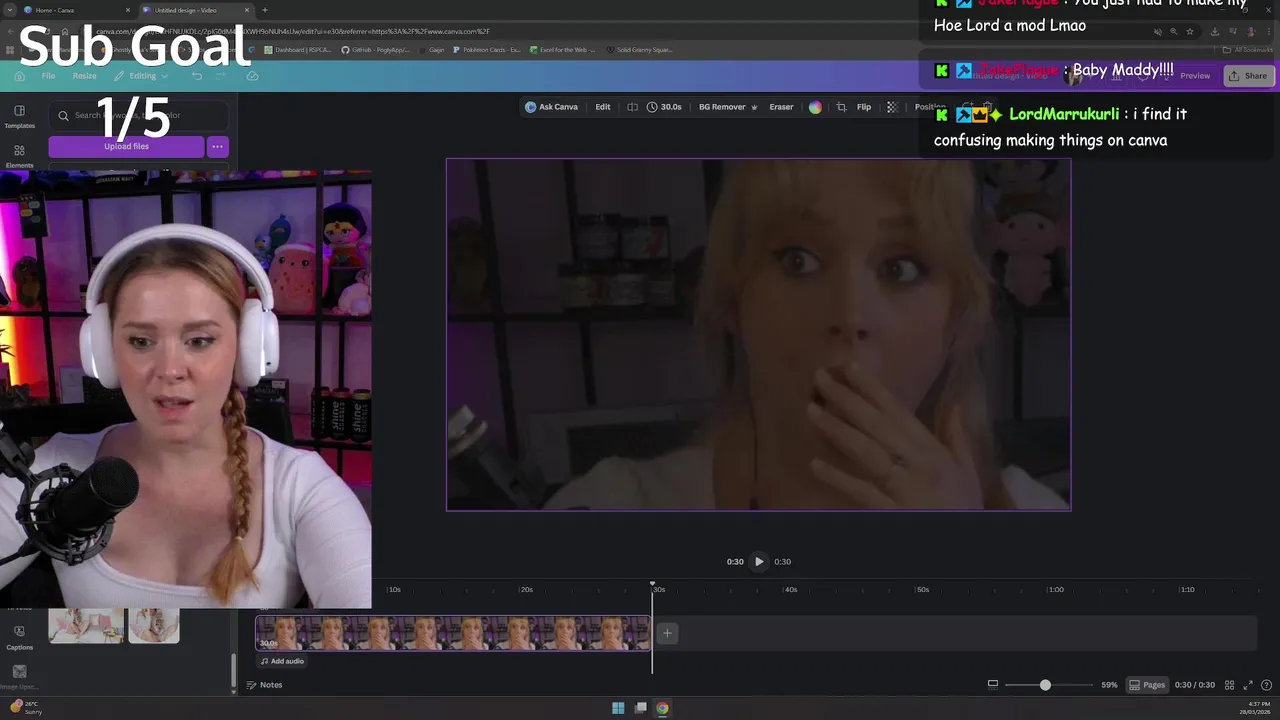Select the video on the canvas
Viewport: 1280px width, 720px height.
pyautogui.click(x=758, y=335)
